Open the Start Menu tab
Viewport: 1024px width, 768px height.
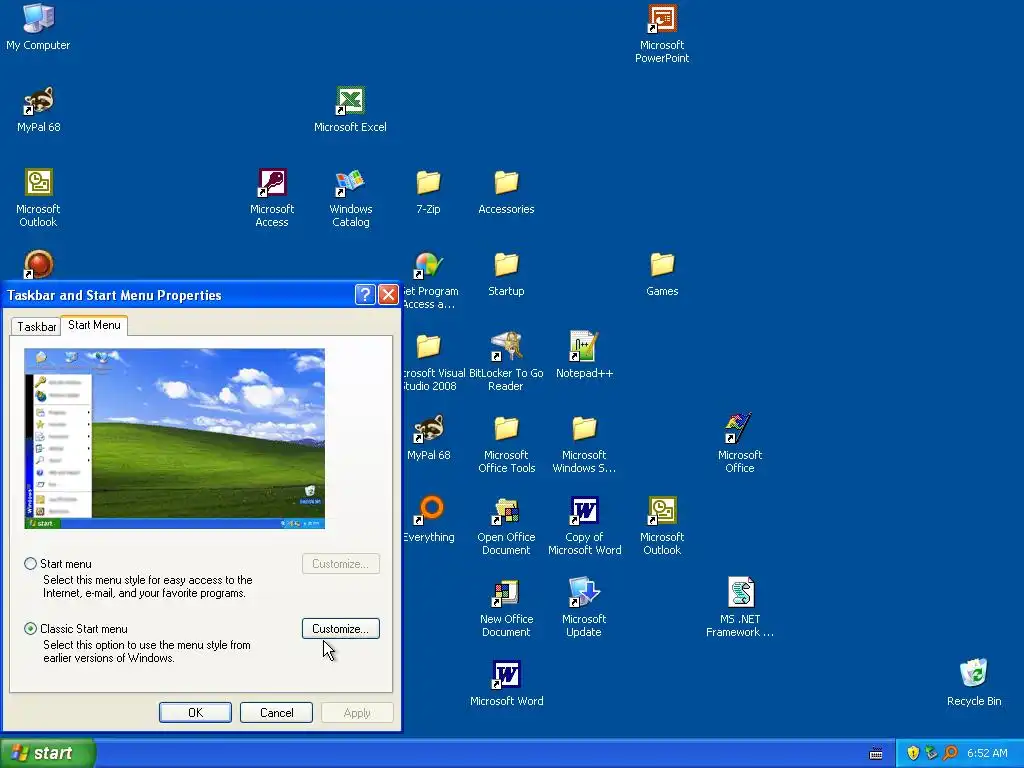pyautogui.click(x=94, y=325)
